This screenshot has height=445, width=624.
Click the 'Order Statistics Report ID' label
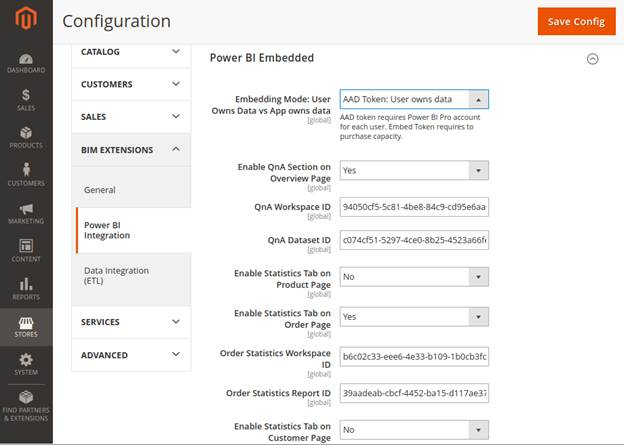[278, 393]
